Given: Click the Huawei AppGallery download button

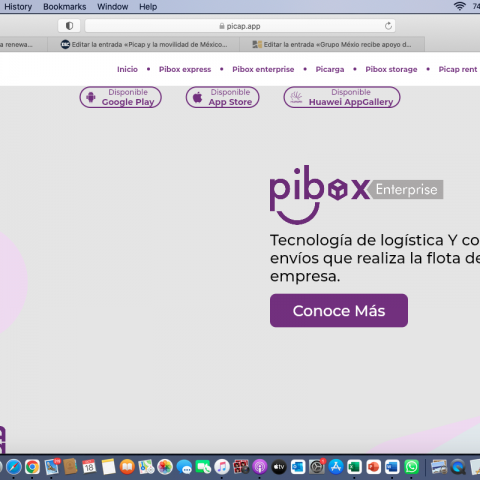Looking at the screenshot, I should (342, 97).
